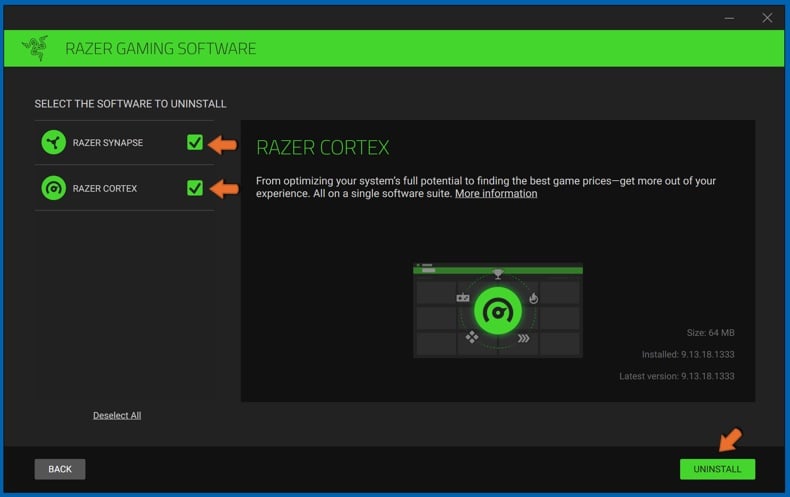Click the green UNINSTALL button
This screenshot has height=497, width=790.
(x=717, y=469)
